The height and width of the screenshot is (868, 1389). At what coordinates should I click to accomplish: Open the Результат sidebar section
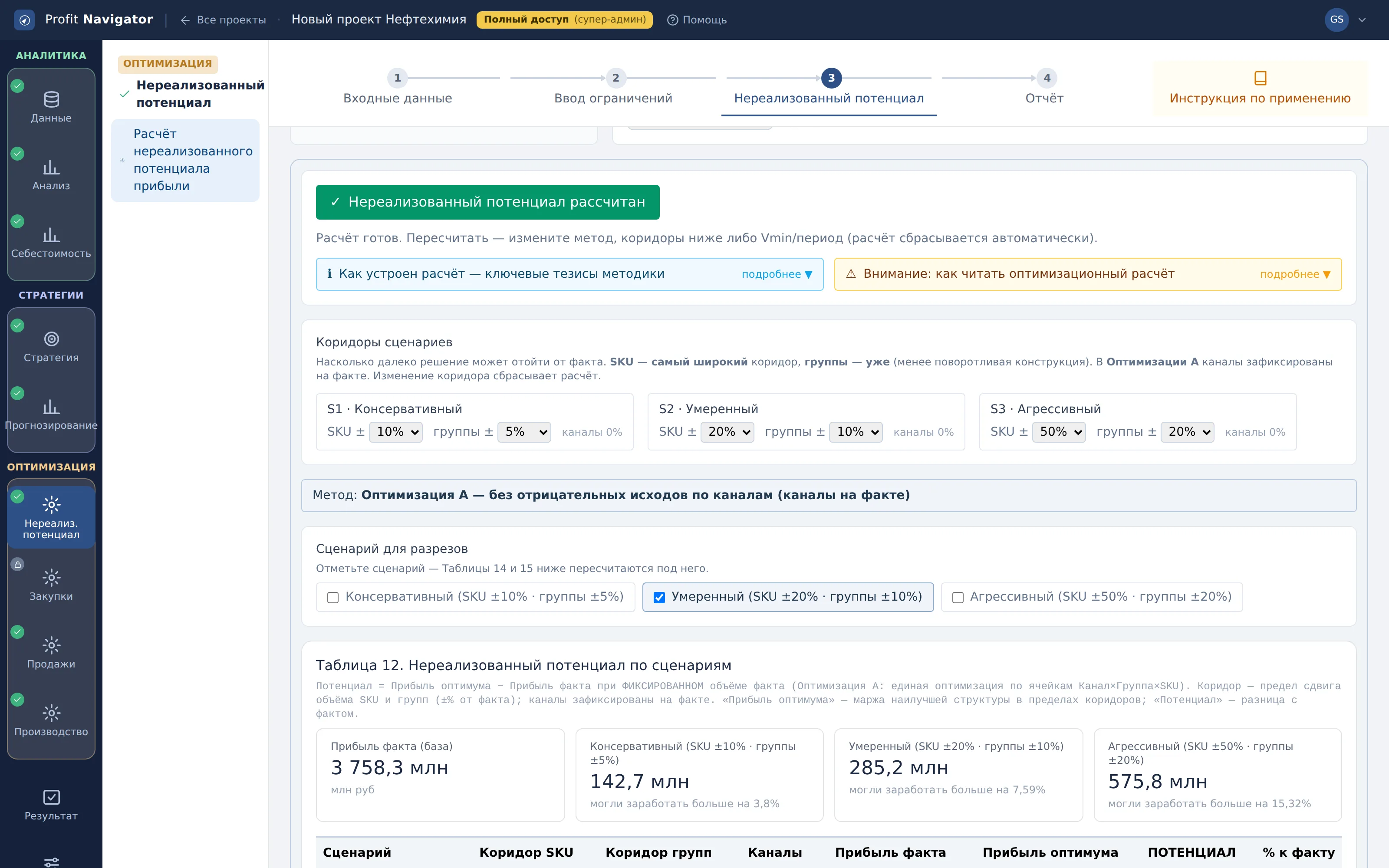51,806
